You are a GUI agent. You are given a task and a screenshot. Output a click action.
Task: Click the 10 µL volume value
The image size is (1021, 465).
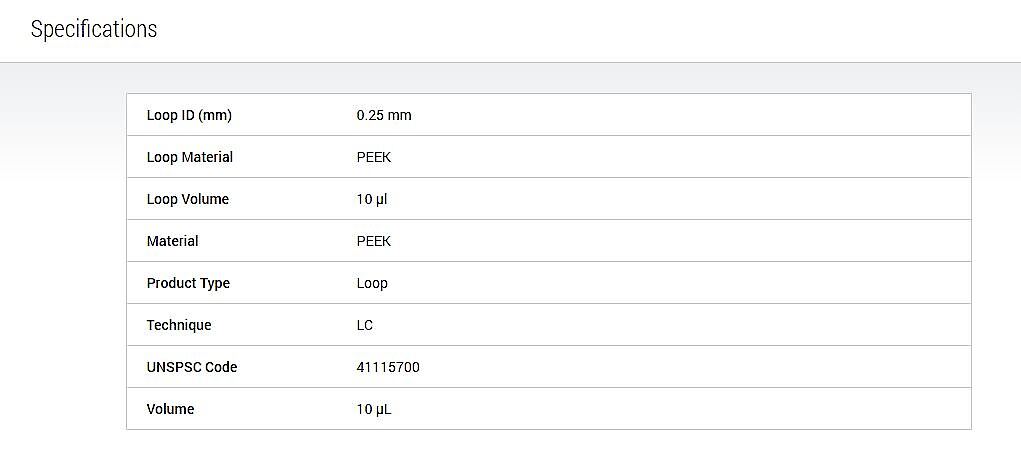pos(374,409)
